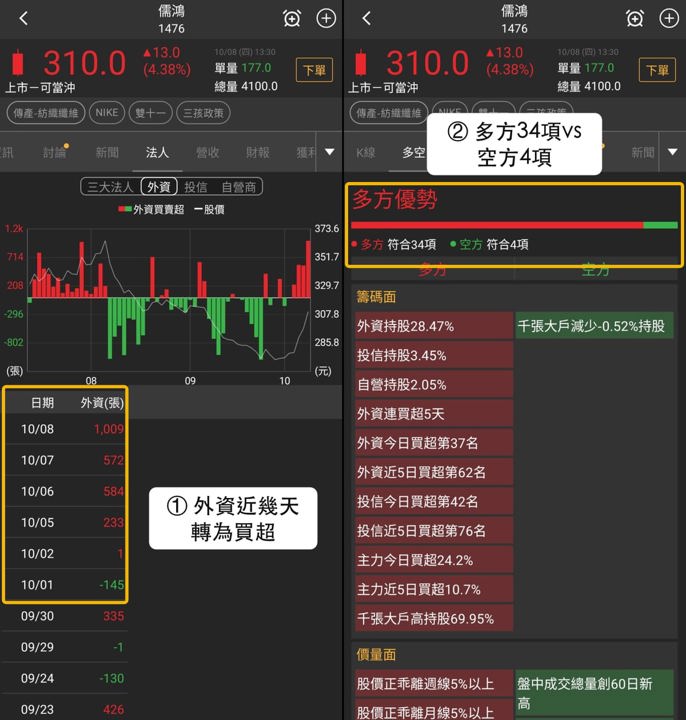
Task: Tap 投信今日買超第42名 item
Action: [433, 501]
